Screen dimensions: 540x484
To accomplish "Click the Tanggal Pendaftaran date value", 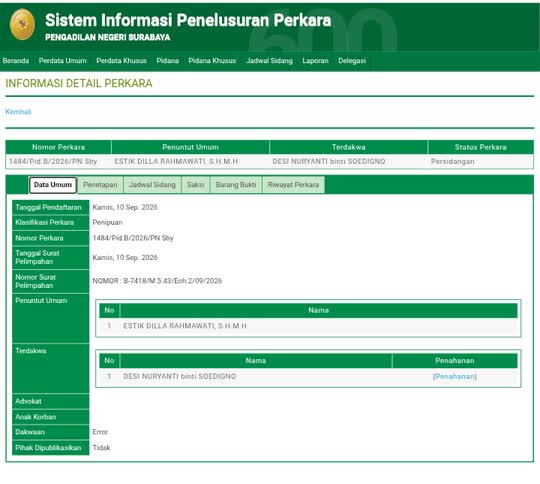I will (125, 207).
